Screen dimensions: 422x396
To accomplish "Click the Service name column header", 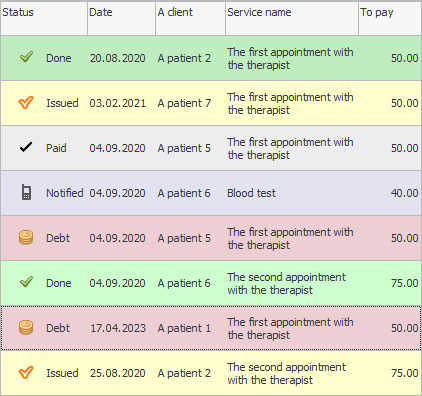I will click(x=292, y=18).
